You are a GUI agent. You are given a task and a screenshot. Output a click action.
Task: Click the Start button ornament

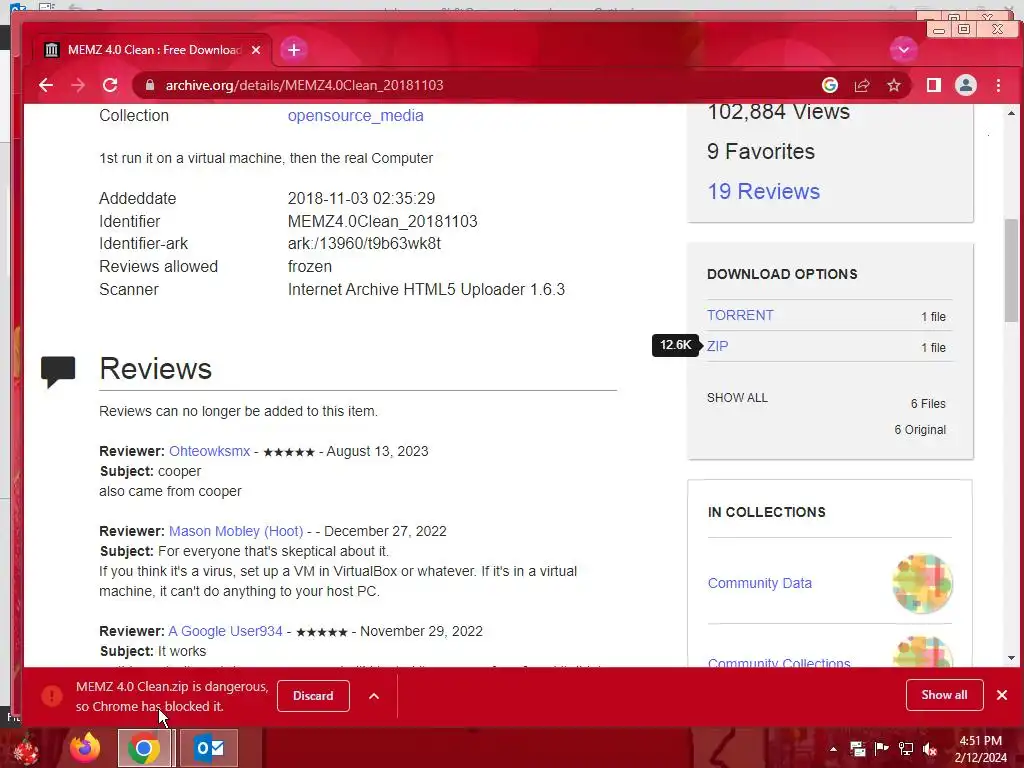coord(26,750)
